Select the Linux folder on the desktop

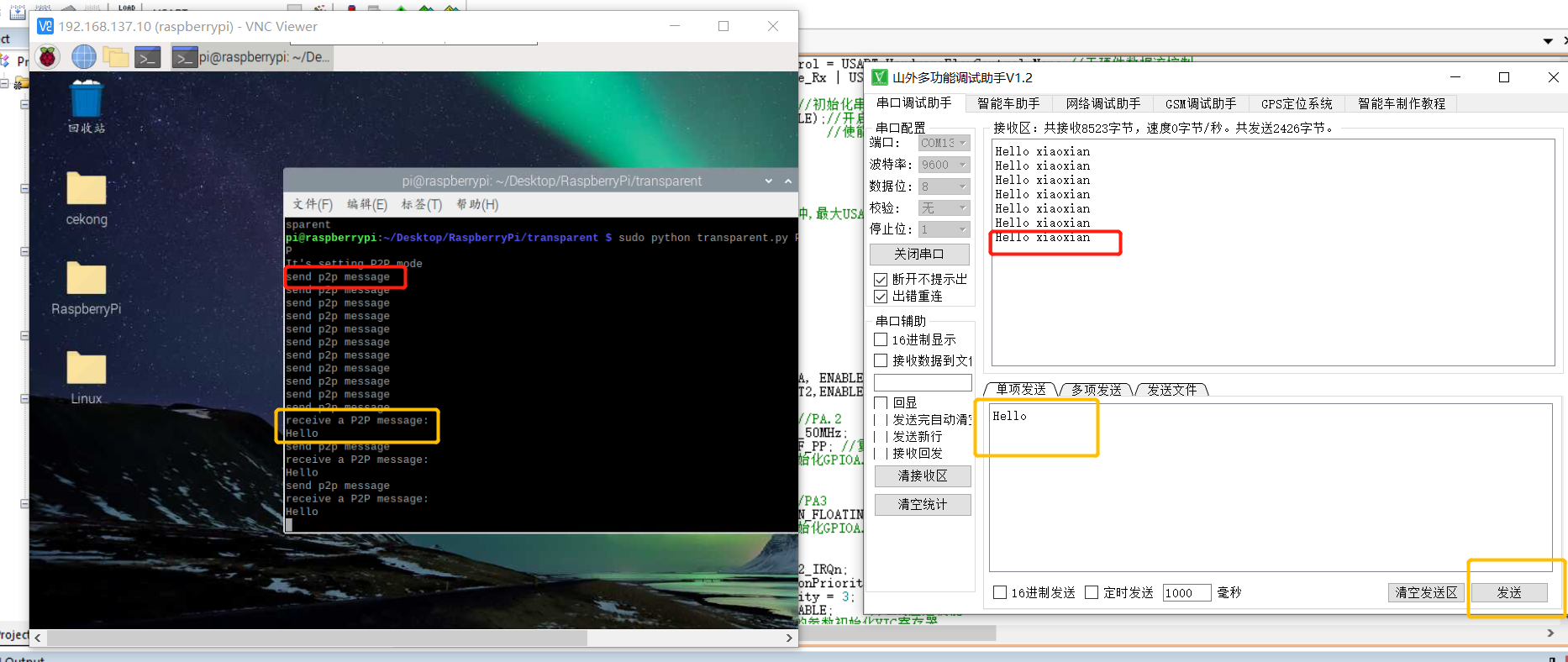(x=87, y=378)
